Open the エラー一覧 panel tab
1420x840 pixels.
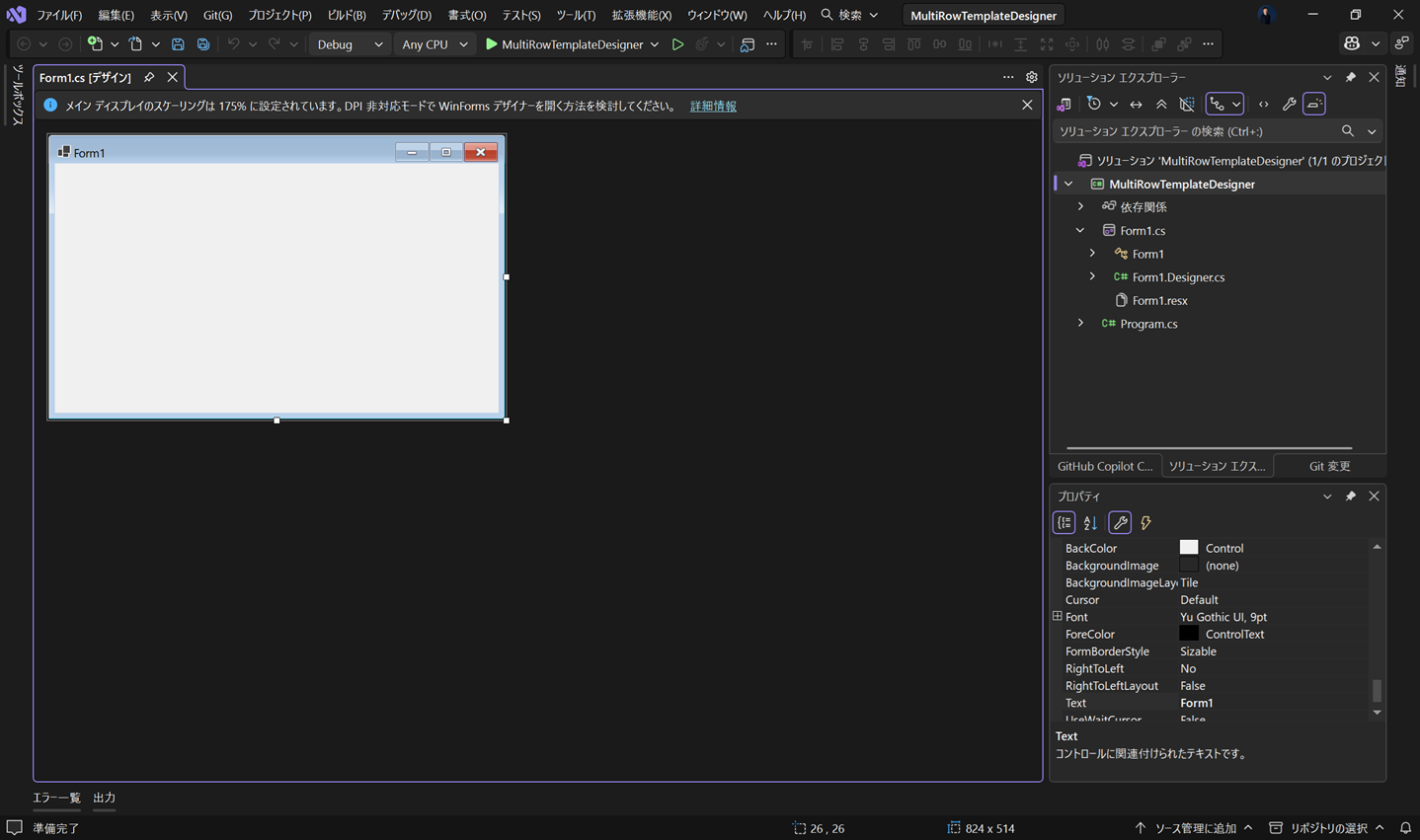tap(56, 798)
